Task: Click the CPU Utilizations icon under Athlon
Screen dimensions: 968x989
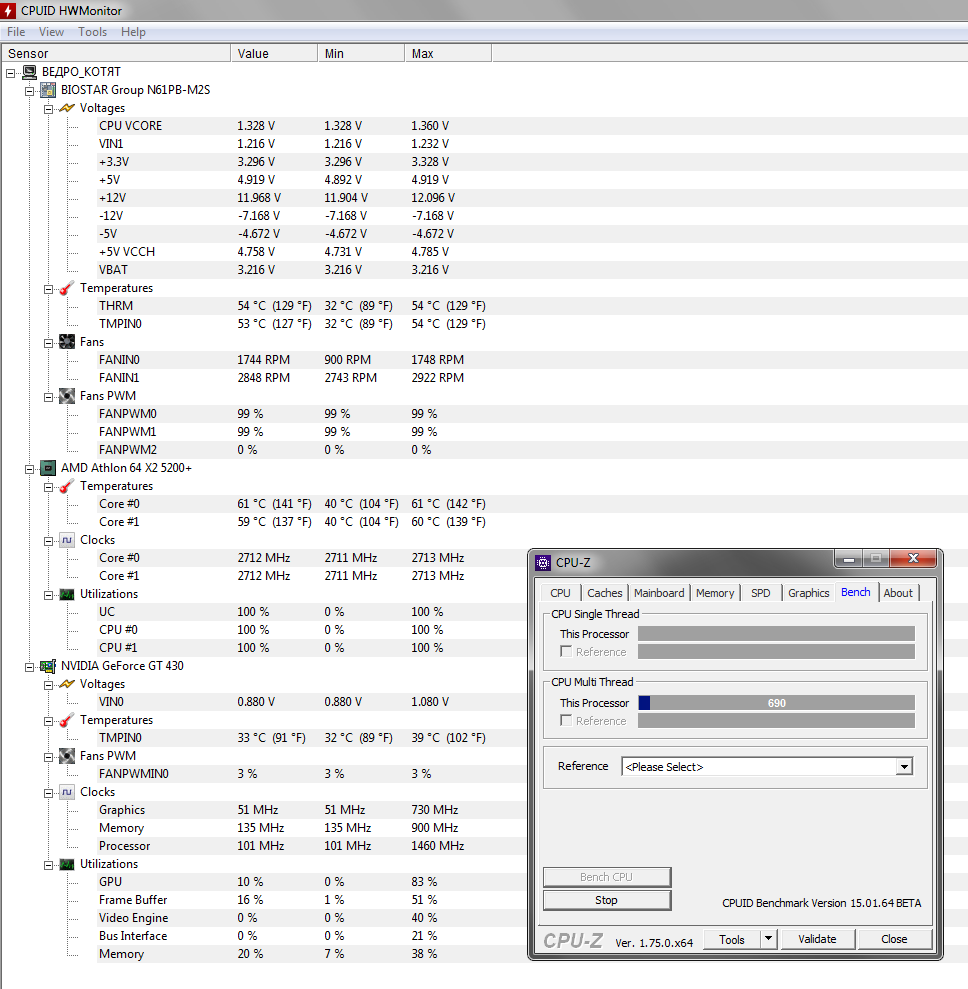Action: click(67, 594)
